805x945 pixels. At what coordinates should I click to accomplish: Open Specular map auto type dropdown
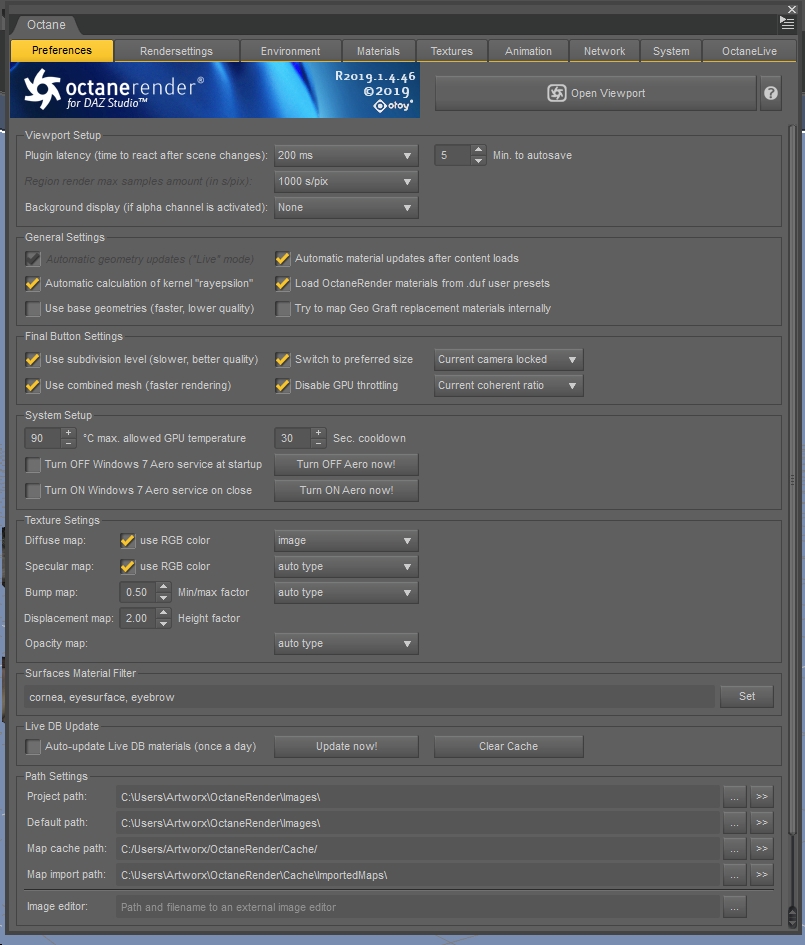346,567
